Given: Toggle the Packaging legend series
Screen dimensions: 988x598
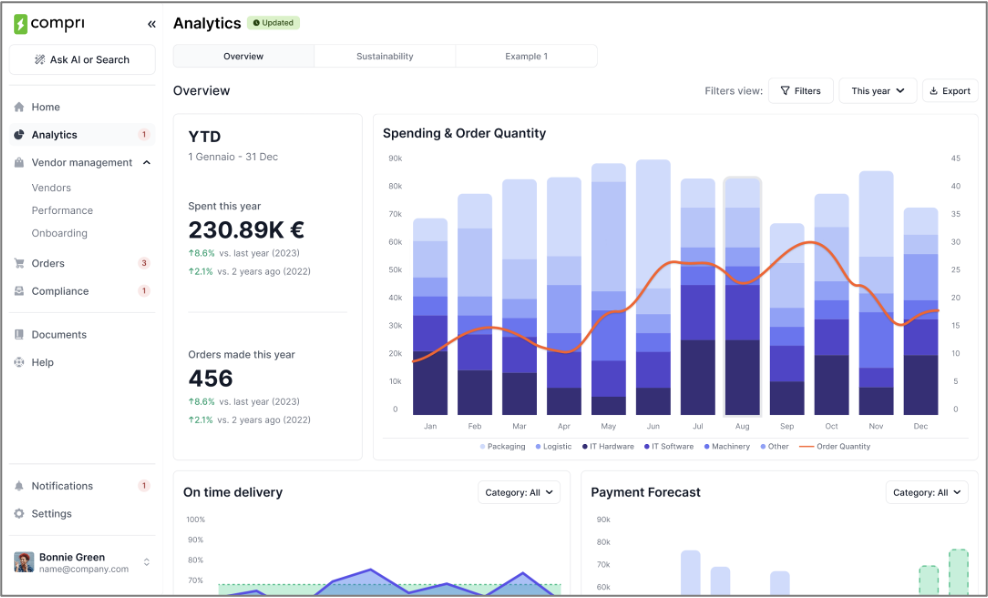Looking at the screenshot, I should (502, 447).
